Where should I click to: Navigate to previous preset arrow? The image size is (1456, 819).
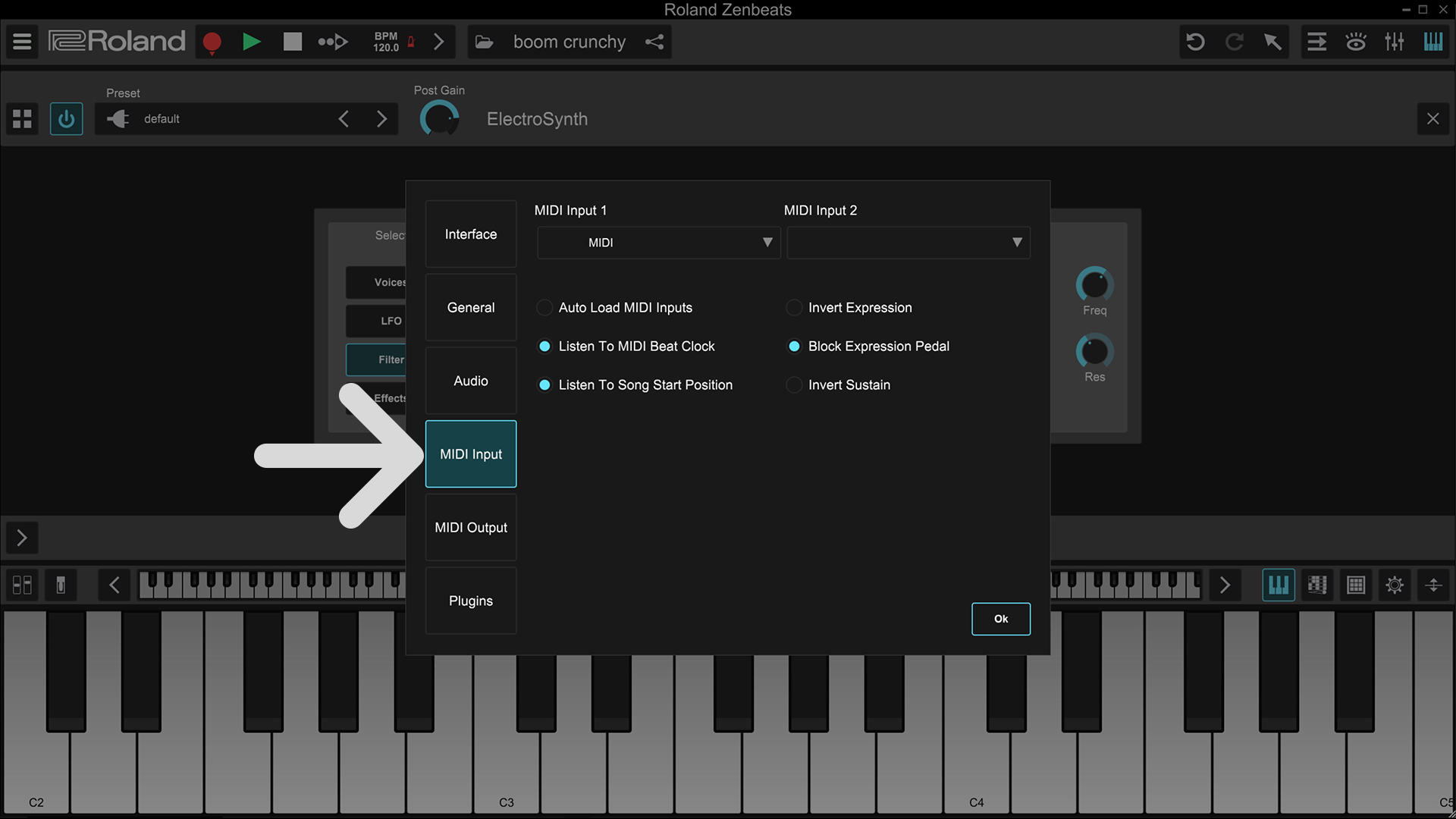tap(344, 119)
